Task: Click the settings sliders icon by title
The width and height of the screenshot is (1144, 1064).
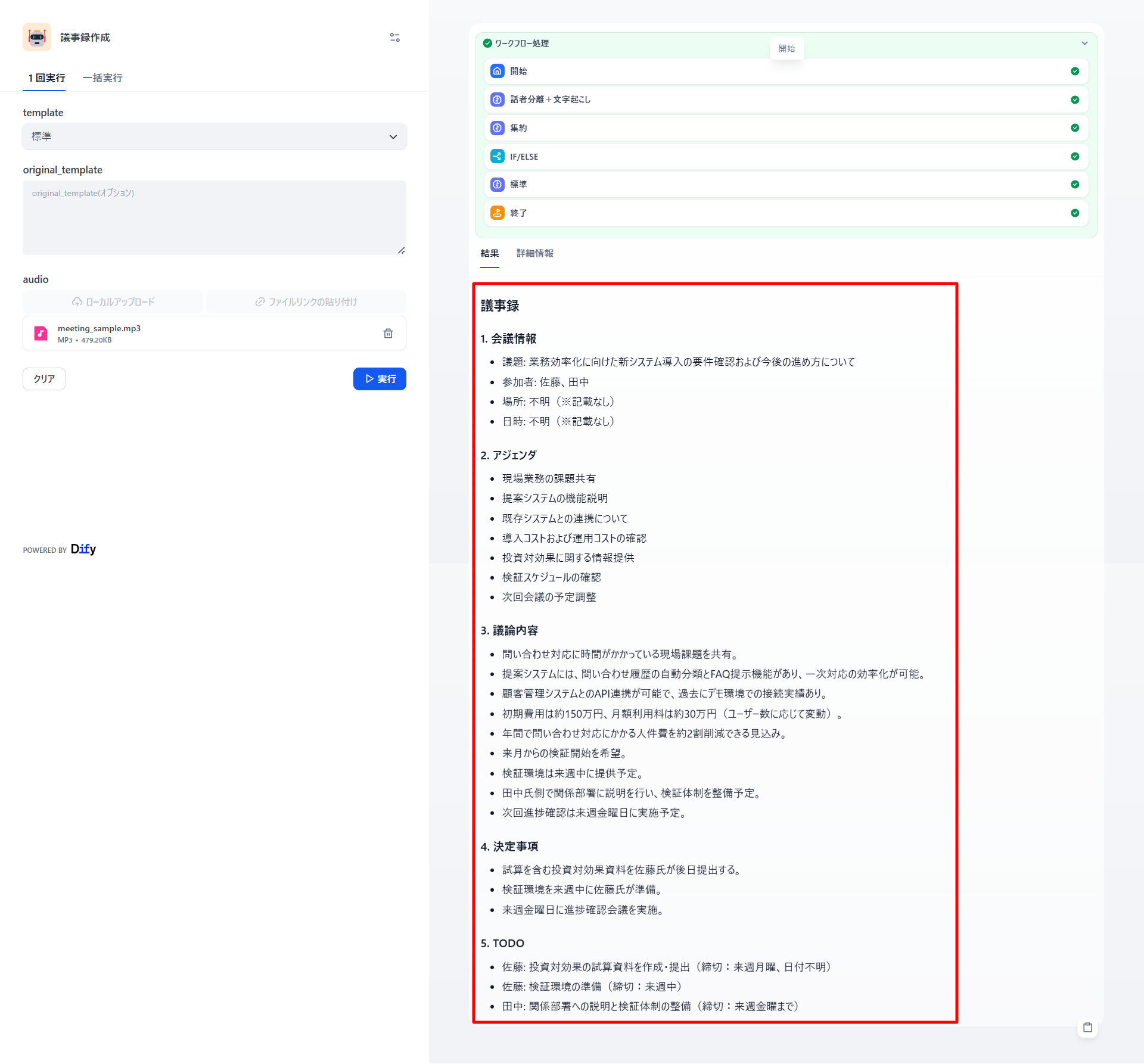Action: (394, 38)
